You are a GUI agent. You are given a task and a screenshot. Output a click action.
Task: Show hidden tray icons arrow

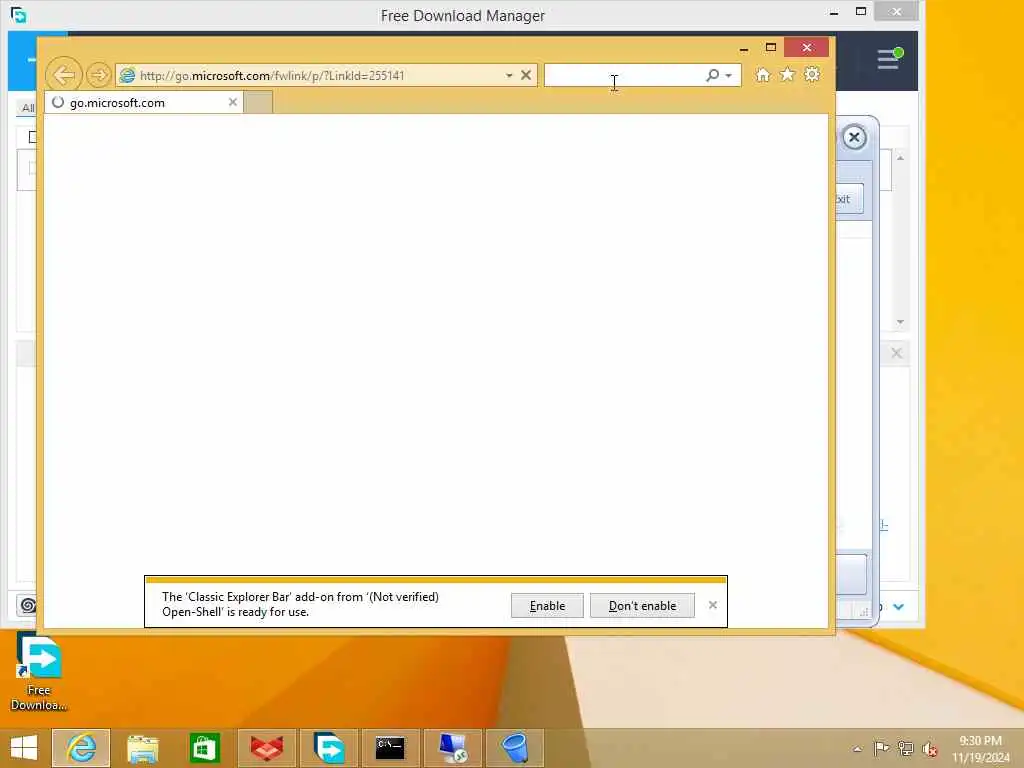[x=857, y=749]
